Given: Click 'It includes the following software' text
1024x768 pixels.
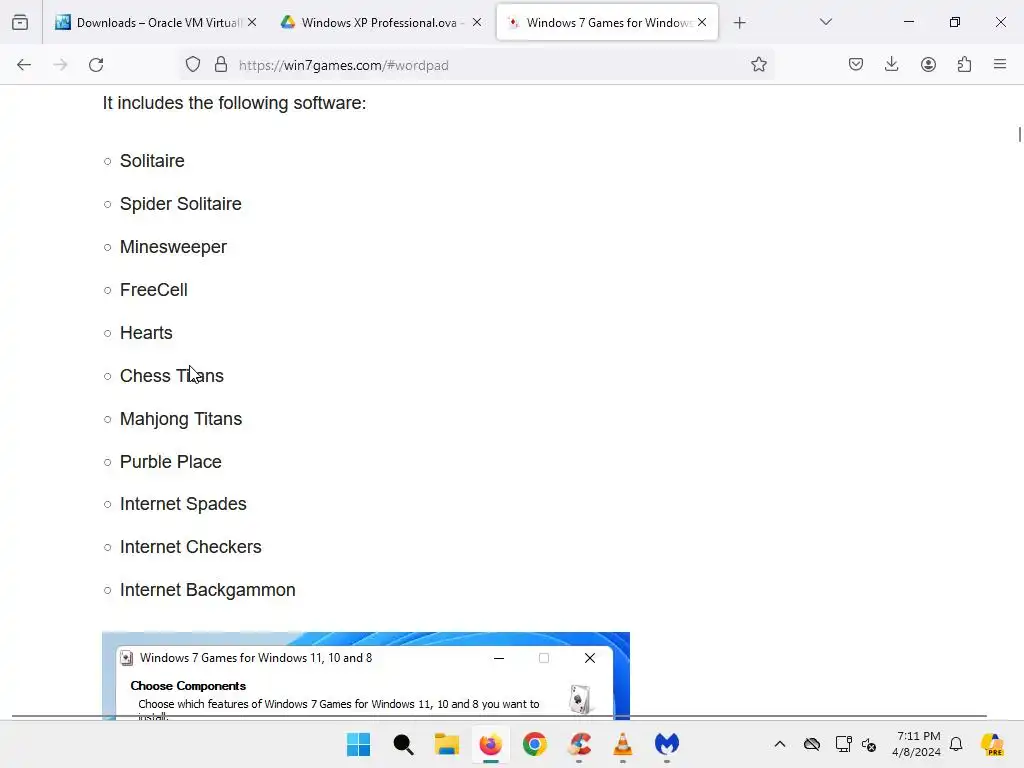Looking at the screenshot, I should (x=234, y=103).
